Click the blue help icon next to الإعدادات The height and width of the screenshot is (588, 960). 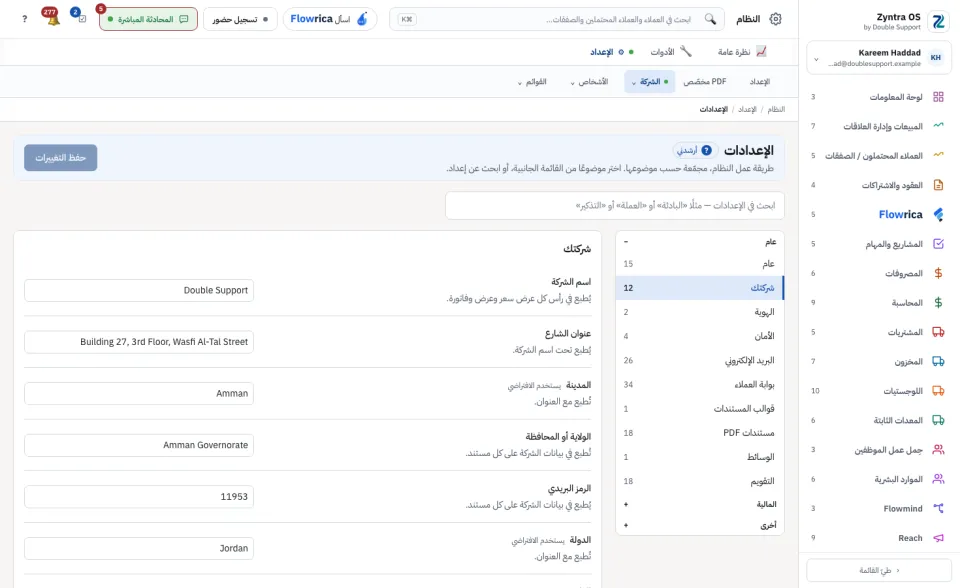point(707,150)
